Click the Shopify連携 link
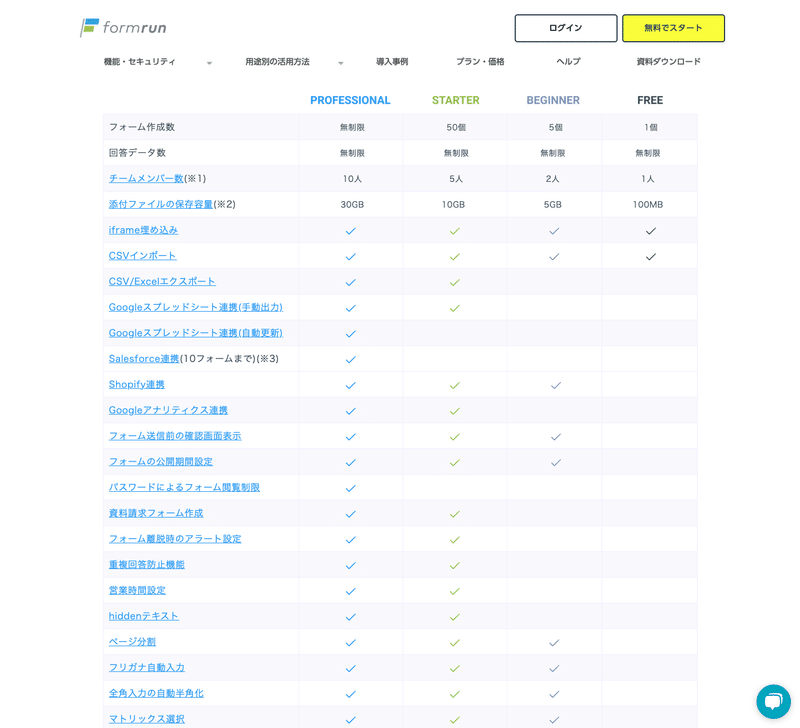800x728 pixels. coord(136,385)
